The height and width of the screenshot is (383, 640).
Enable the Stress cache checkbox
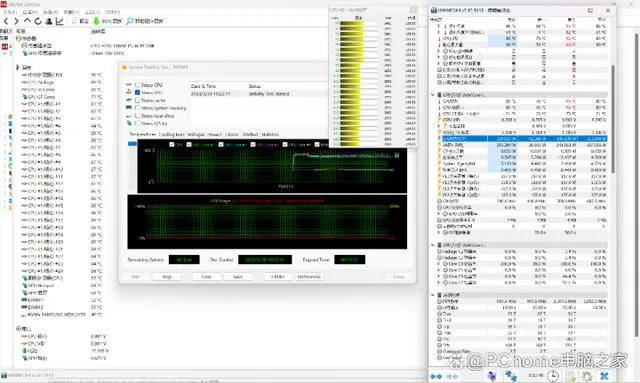pyautogui.click(x=138, y=100)
